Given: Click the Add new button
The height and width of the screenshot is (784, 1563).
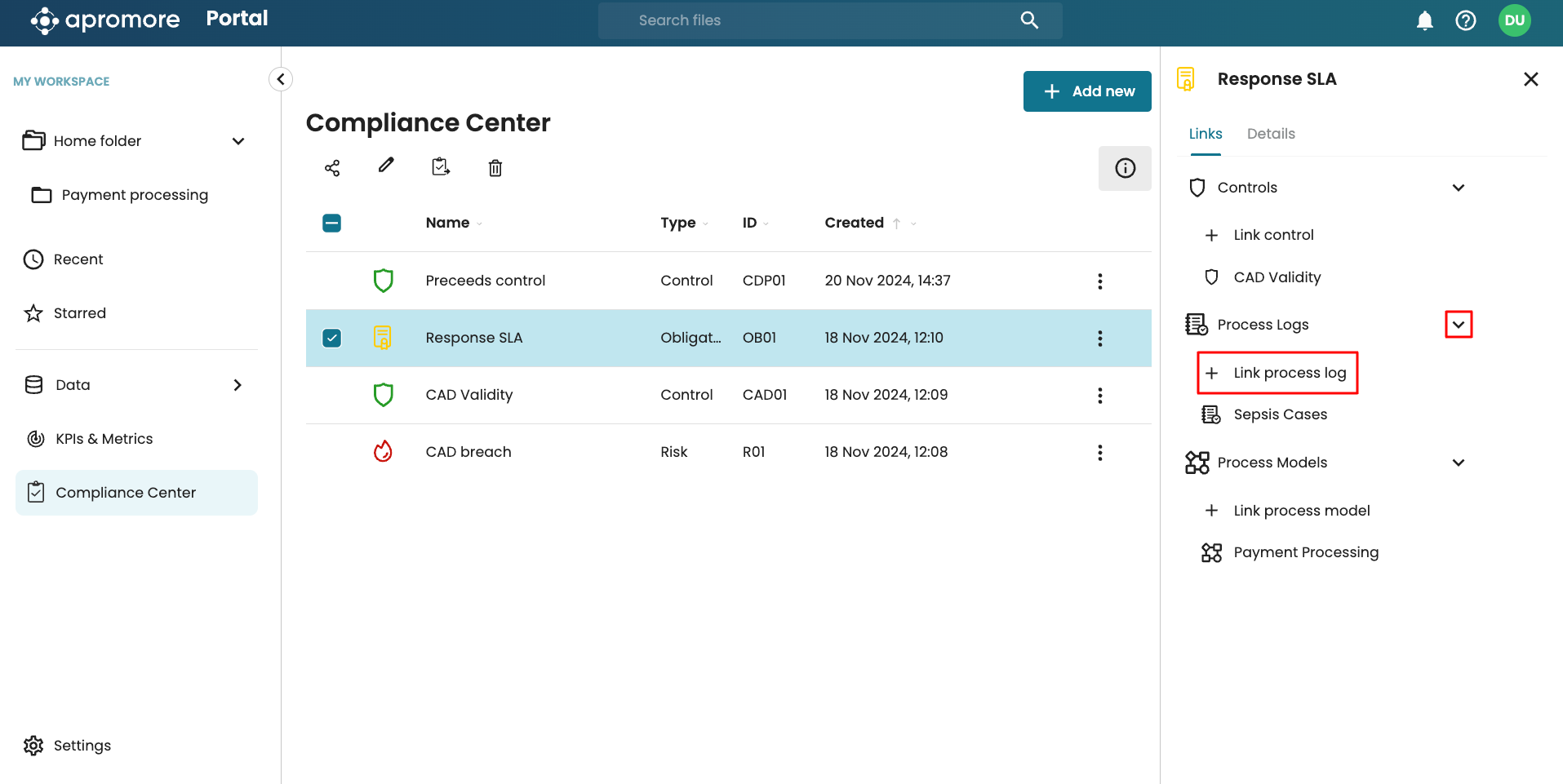Looking at the screenshot, I should coord(1087,91).
